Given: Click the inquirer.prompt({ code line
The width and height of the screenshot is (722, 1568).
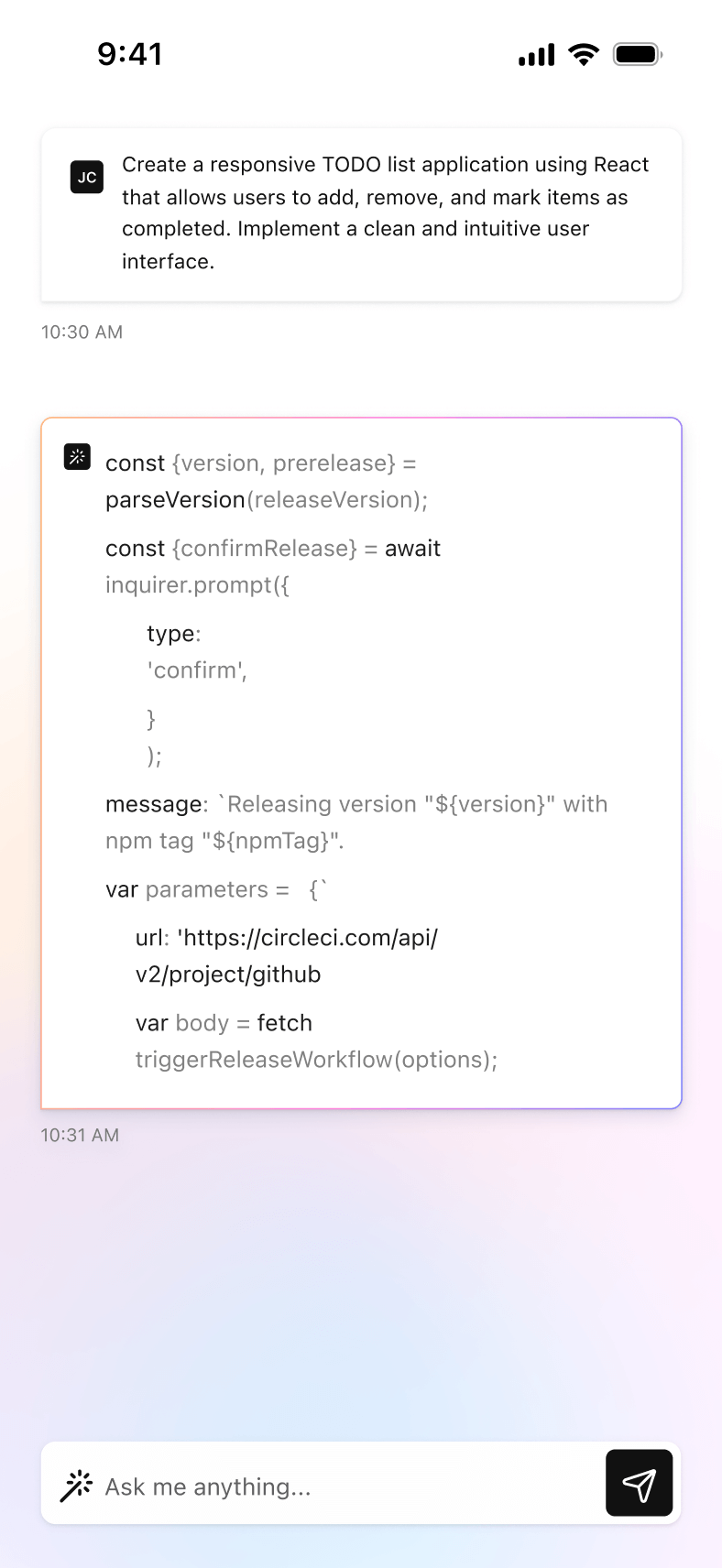Looking at the screenshot, I should point(197,585).
